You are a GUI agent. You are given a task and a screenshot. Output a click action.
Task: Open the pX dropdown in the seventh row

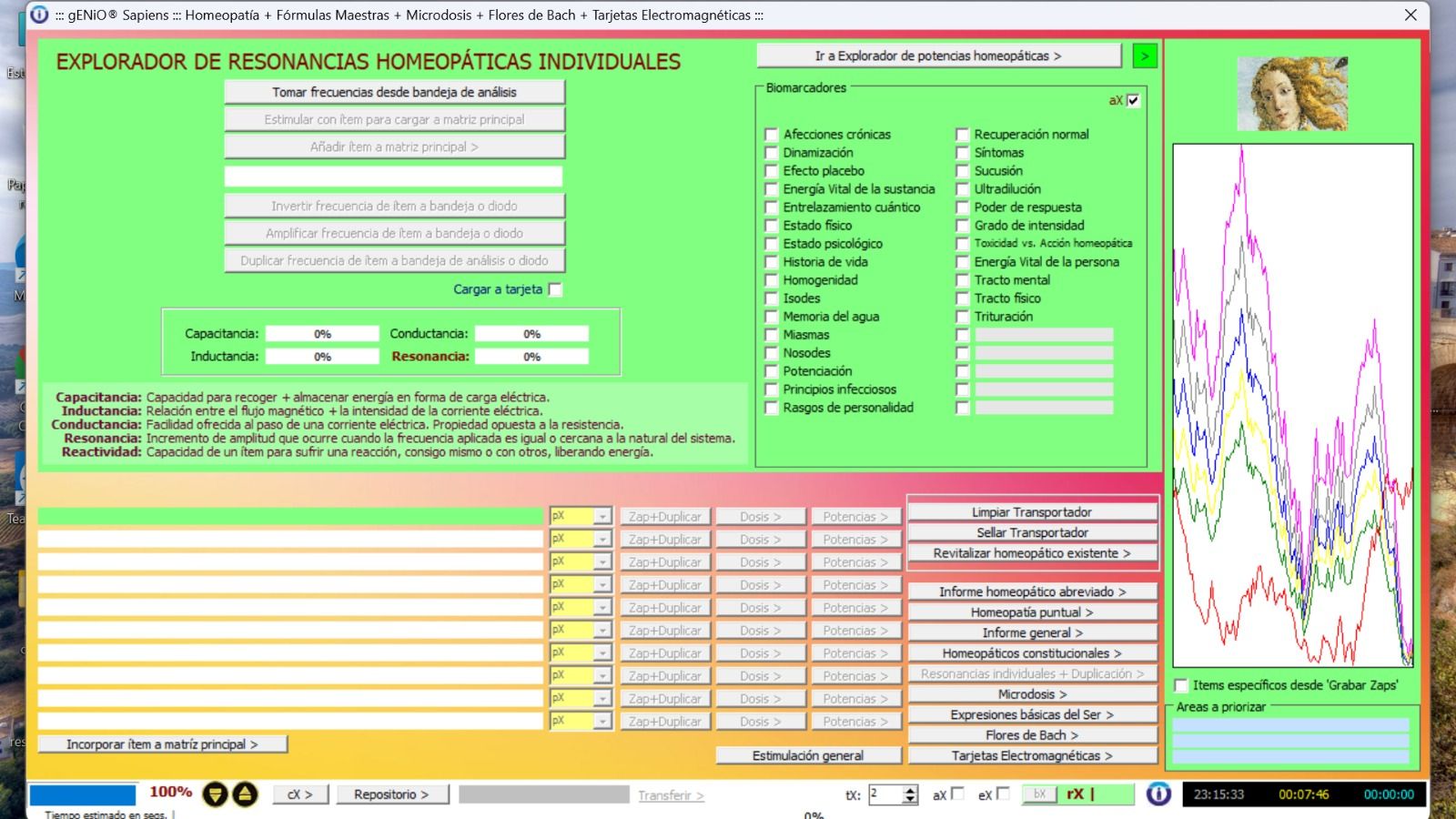(602, 653)
